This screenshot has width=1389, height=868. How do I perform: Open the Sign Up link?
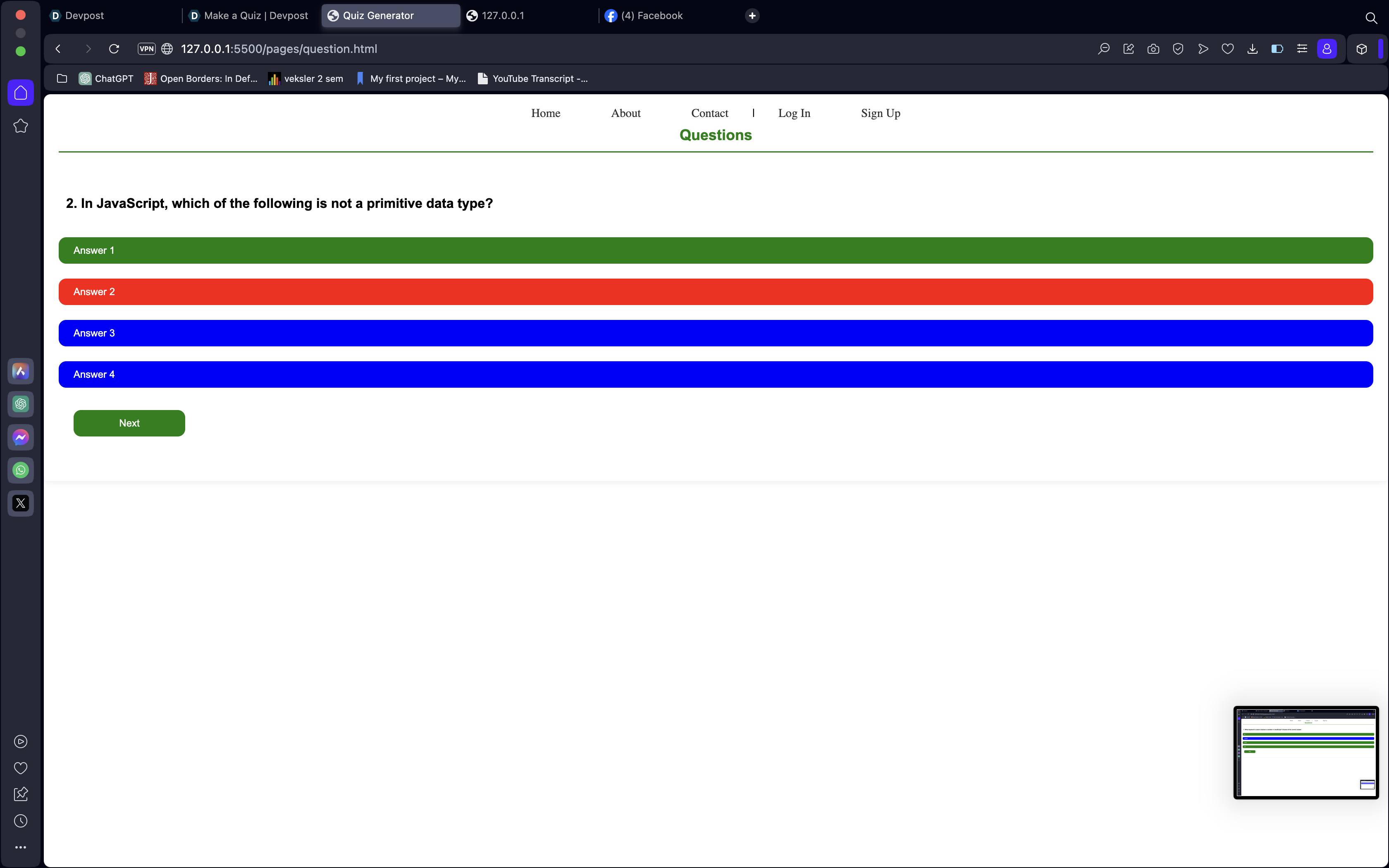tap(880, 113)
